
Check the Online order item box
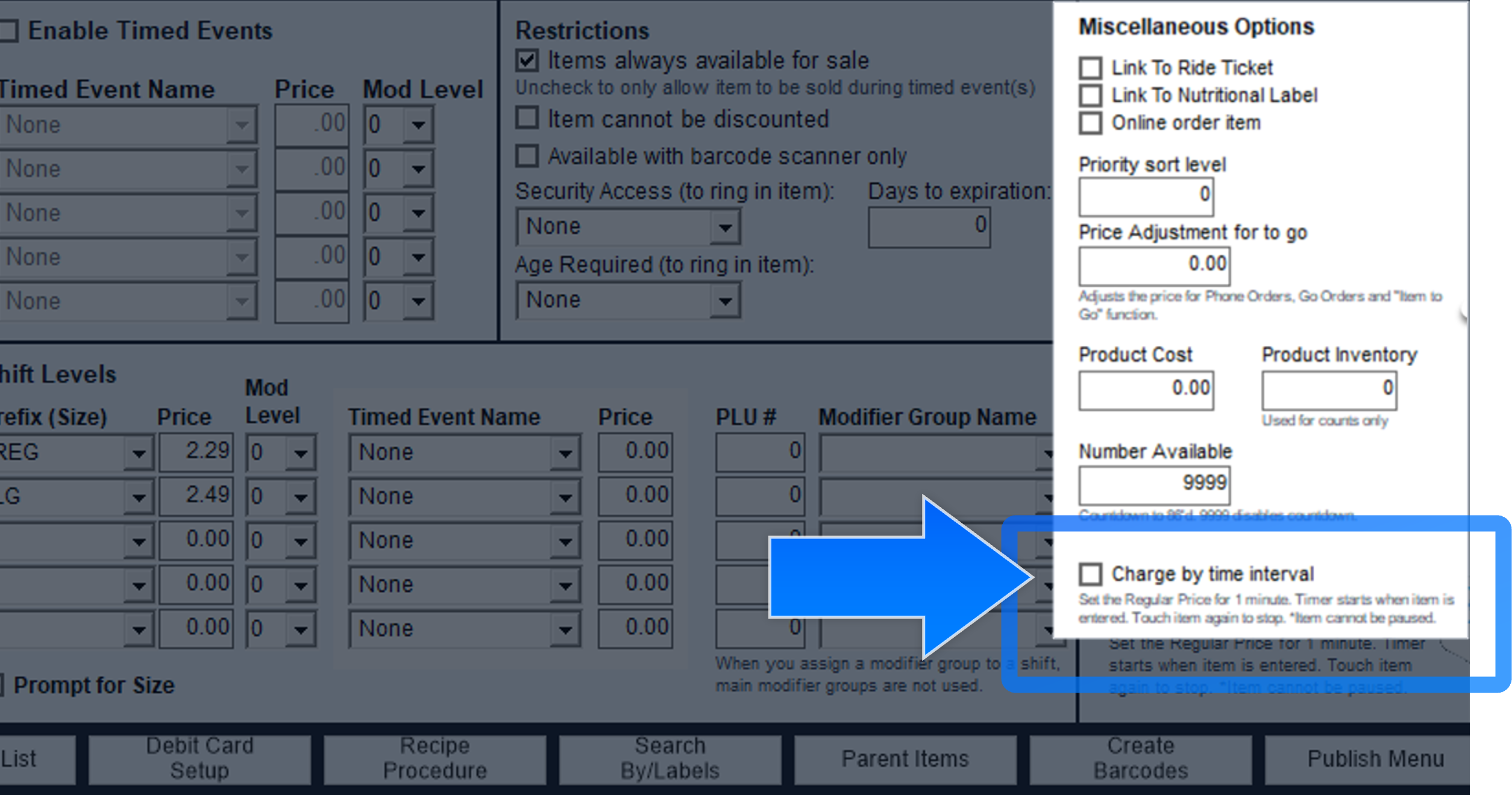(x=1090, y=123)
